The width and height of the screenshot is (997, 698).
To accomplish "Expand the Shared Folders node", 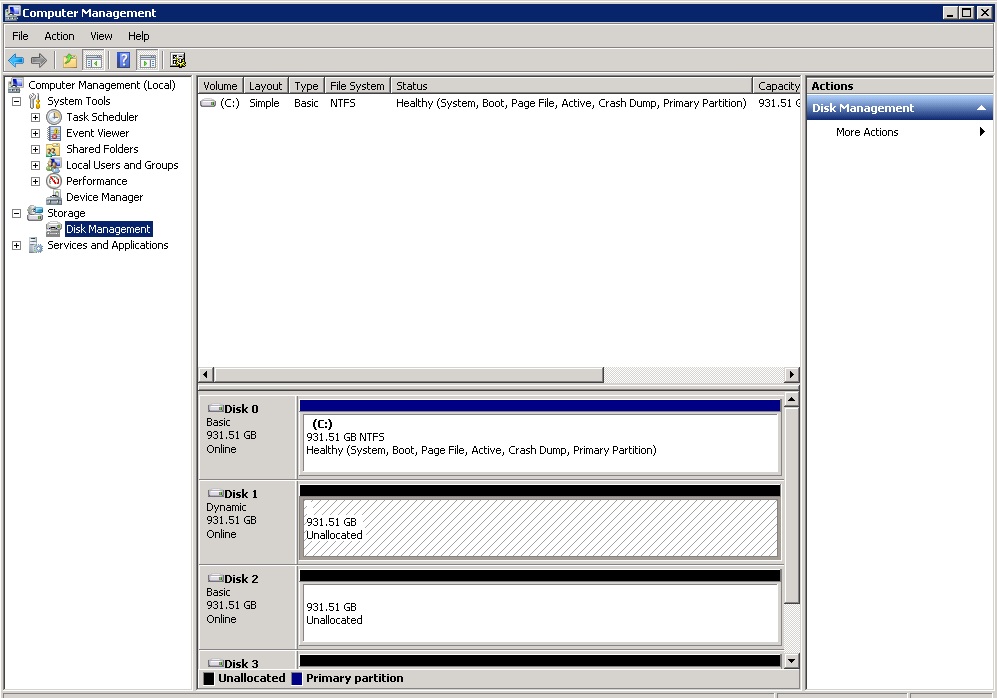I will tap(36, 149).
